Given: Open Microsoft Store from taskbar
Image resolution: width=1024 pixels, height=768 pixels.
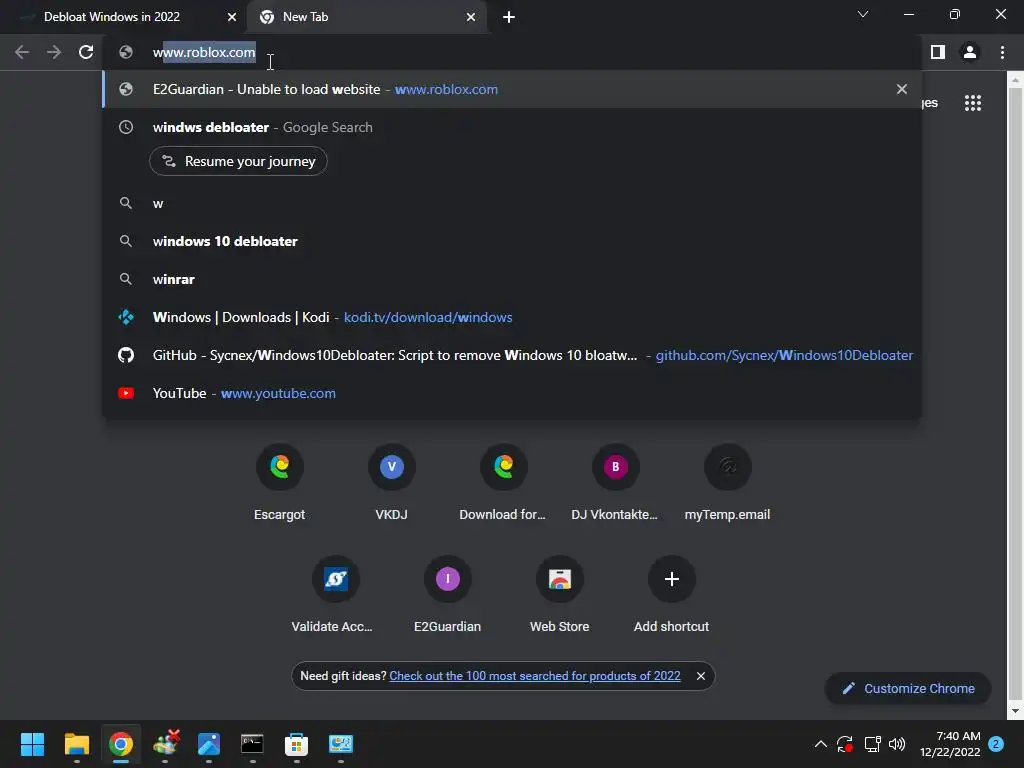Looking at the screenshot, I should click(x=296, y=744).
